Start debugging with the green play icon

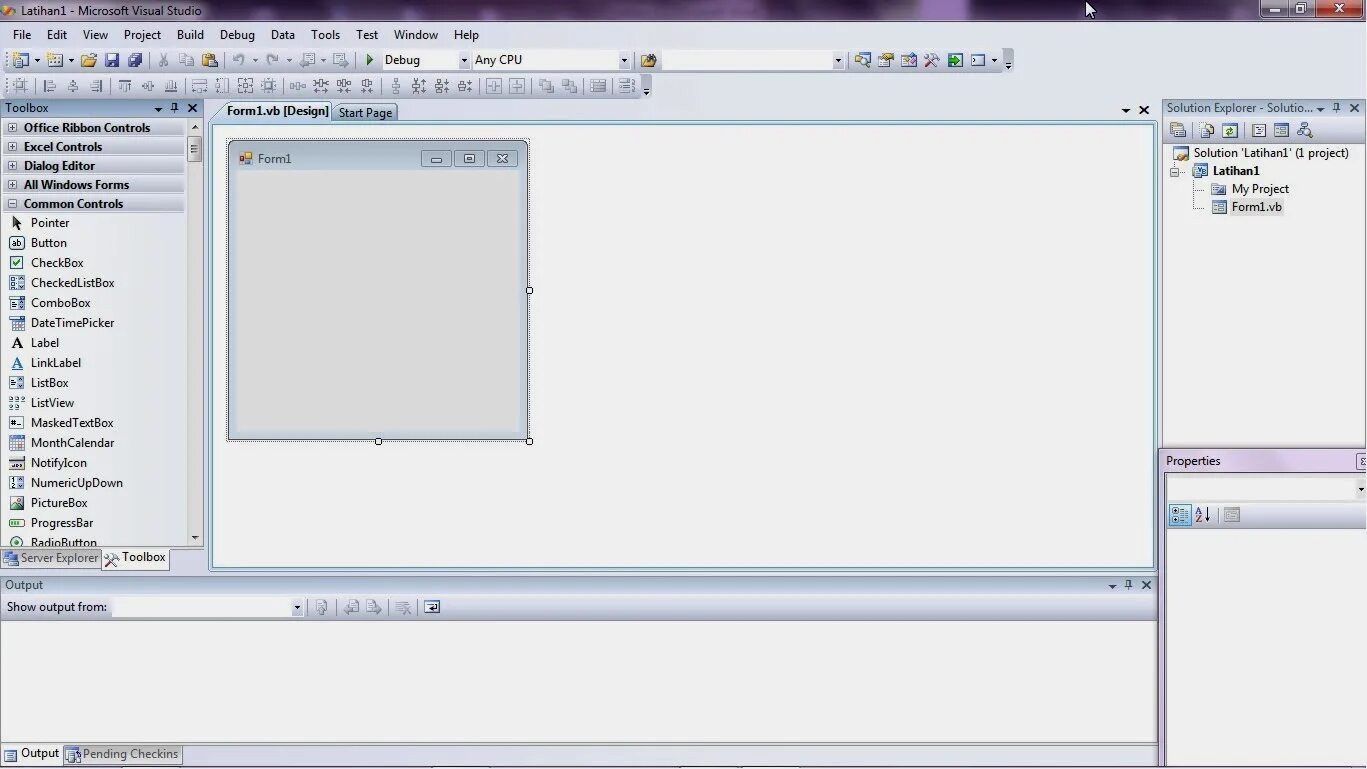tap(369, 60)
